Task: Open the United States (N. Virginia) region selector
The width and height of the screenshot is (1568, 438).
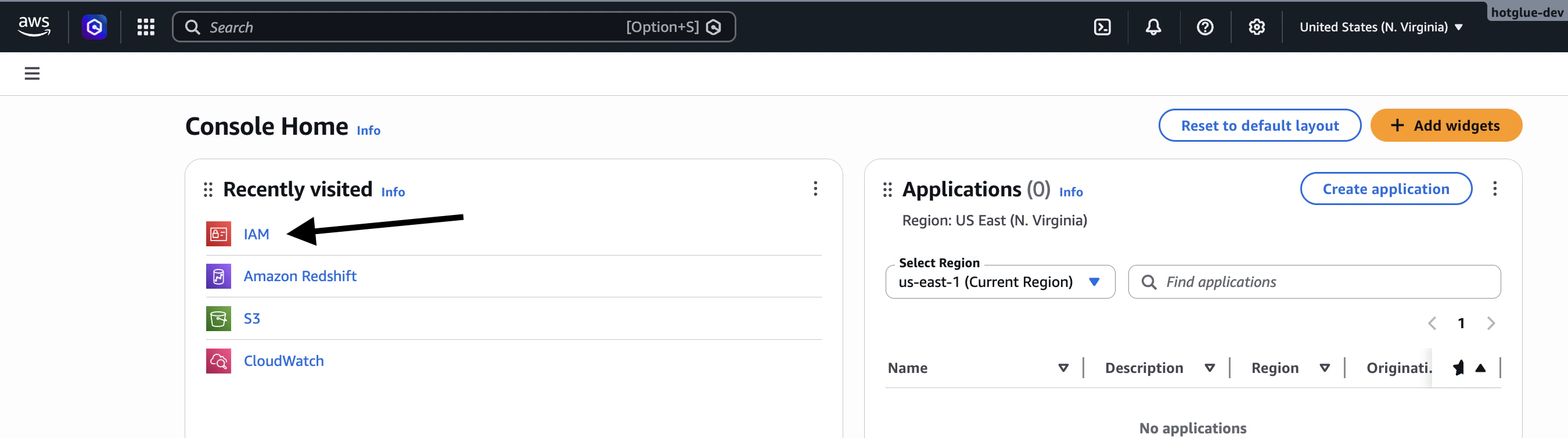Action: click(x=1380, y=27)
